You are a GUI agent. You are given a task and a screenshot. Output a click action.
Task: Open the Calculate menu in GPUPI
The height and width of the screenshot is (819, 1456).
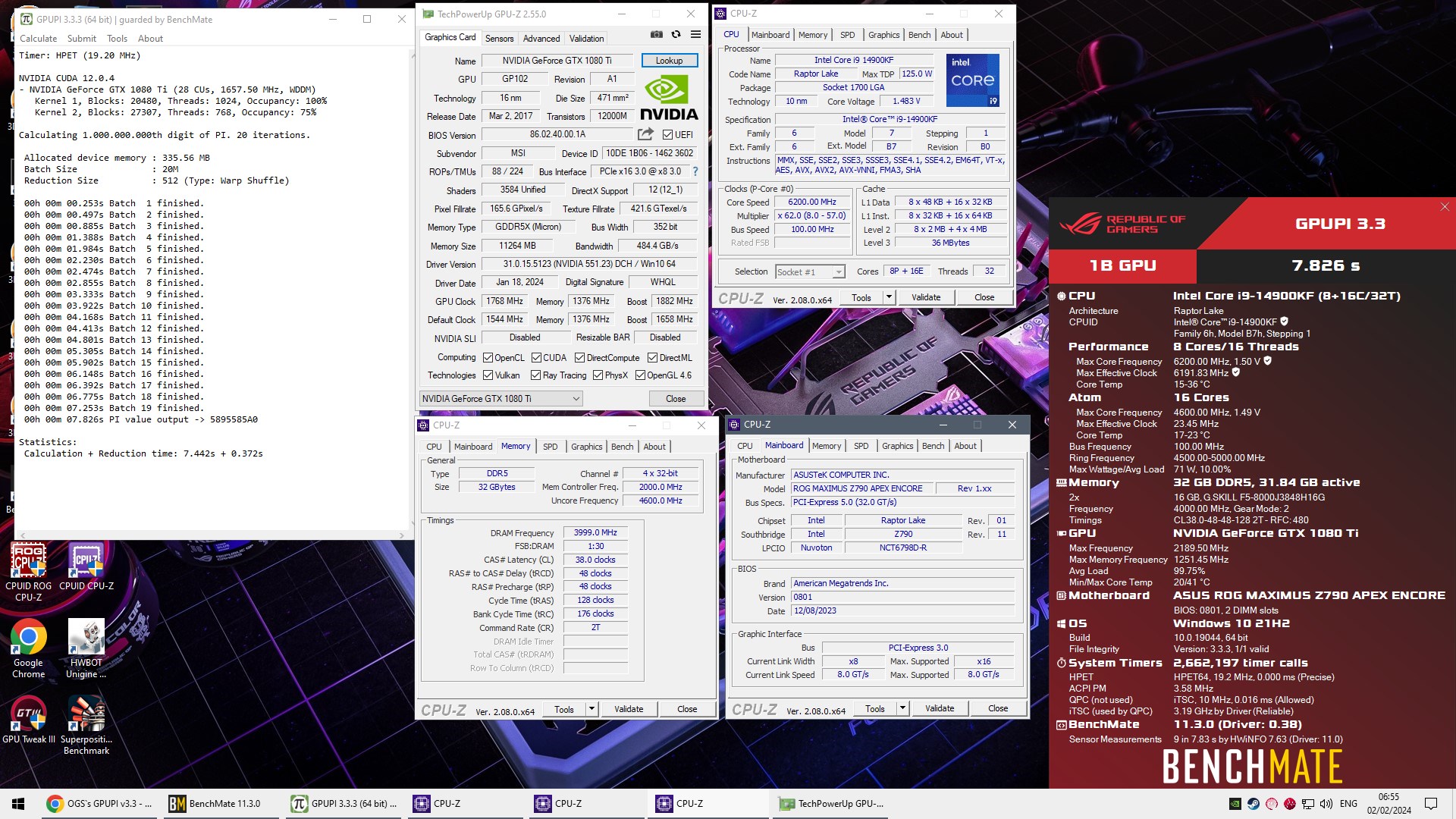pos(38,39)
